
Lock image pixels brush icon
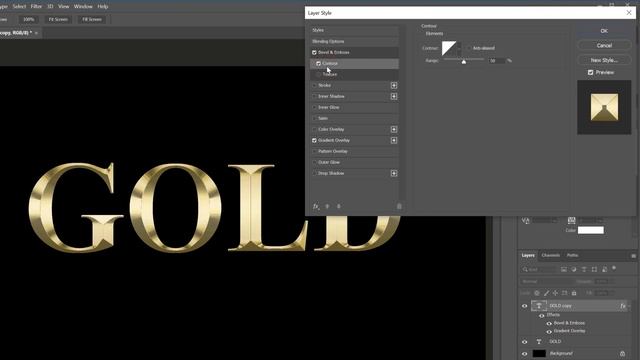tap(546, 293)
